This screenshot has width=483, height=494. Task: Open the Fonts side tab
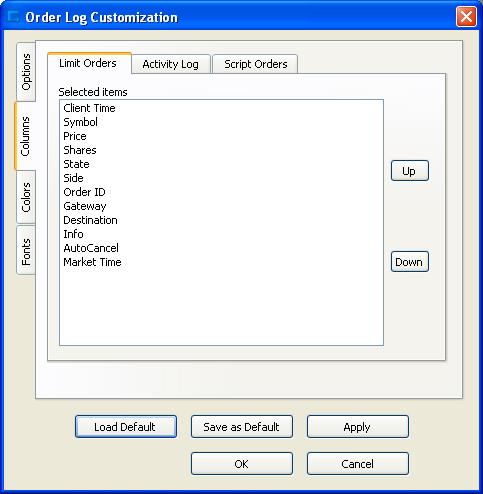tap(26, 251)
